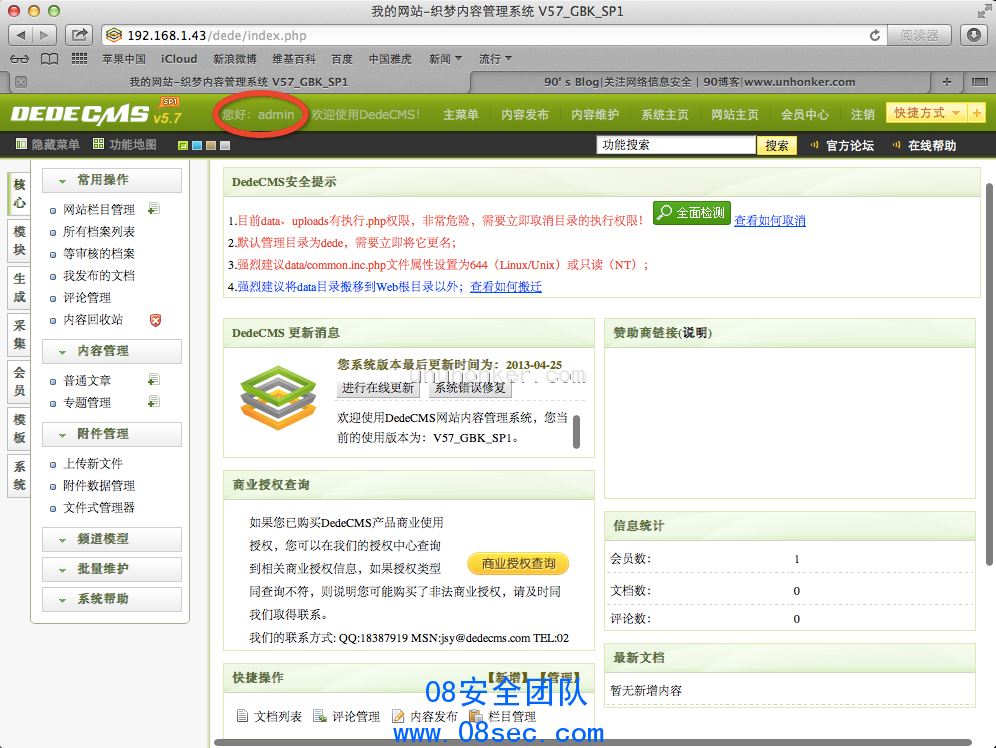Click the 文档列表 document icon
Screen dimensions: 996x748
tap(242, 716)
